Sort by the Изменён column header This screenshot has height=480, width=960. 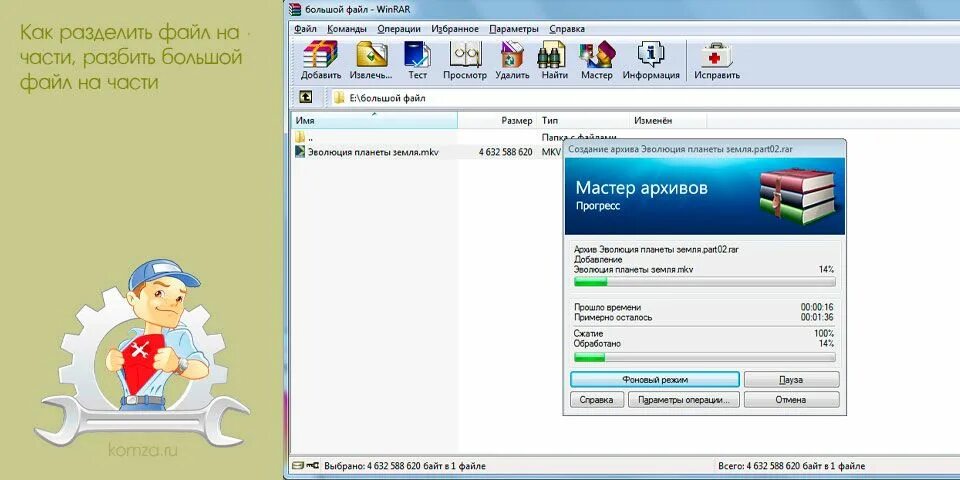point(668,121)
